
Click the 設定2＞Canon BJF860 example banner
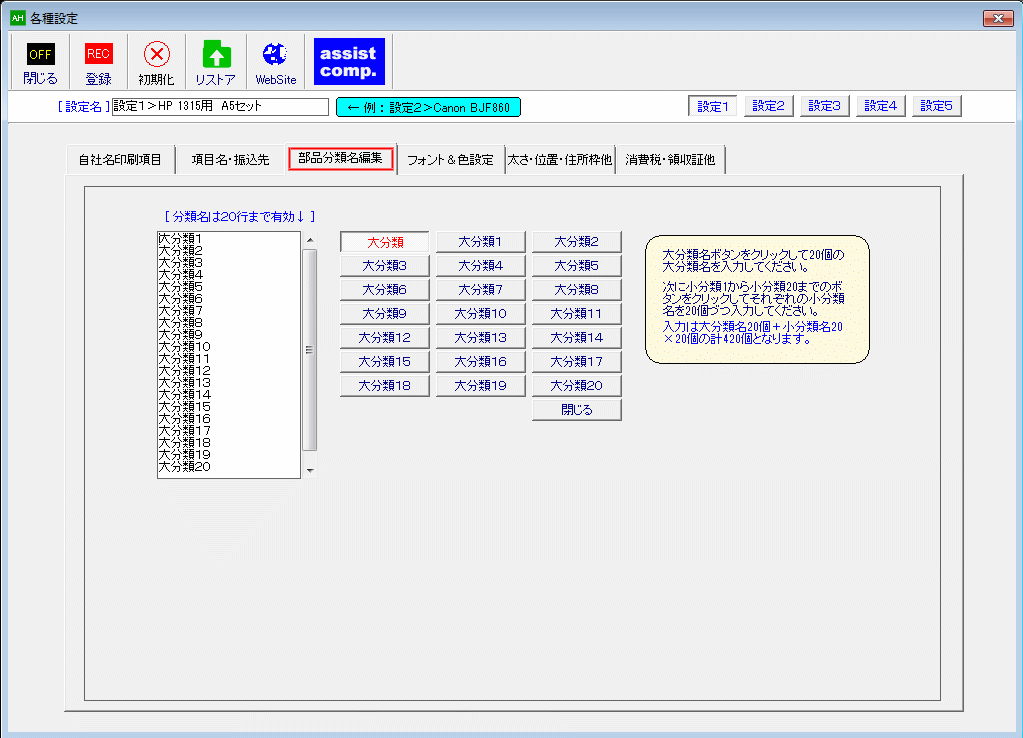[428, 105]
